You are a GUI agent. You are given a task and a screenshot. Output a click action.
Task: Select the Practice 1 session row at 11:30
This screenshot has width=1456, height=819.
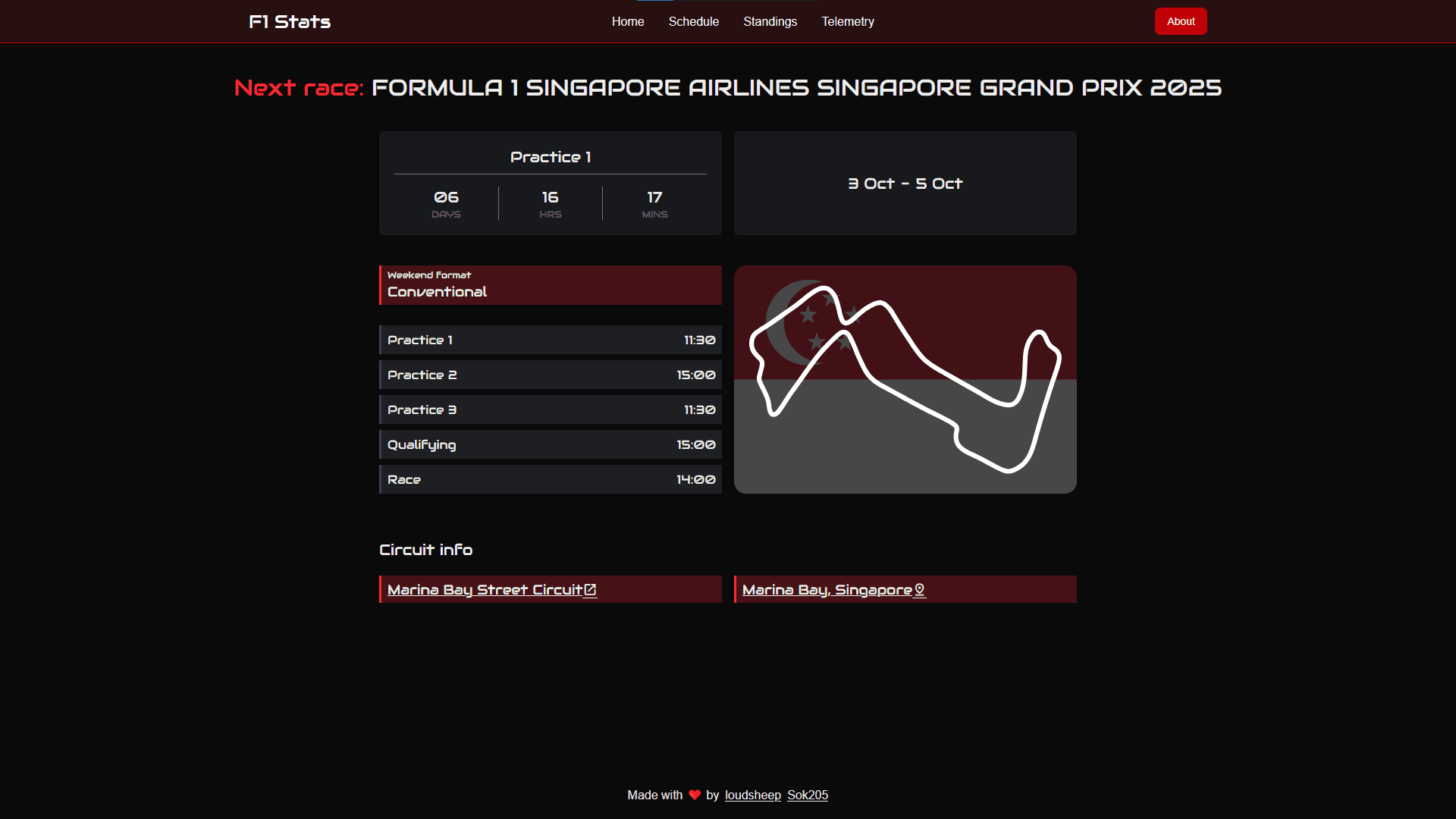coord(550,340)
